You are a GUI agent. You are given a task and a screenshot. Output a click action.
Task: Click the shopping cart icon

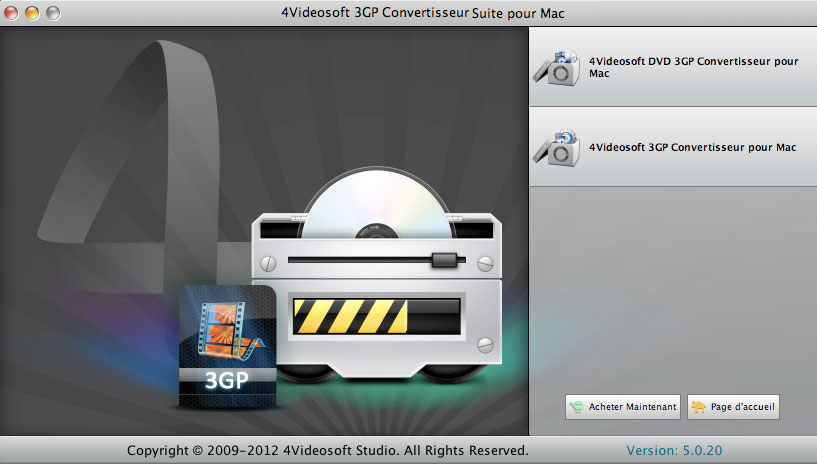pos(577,407)
